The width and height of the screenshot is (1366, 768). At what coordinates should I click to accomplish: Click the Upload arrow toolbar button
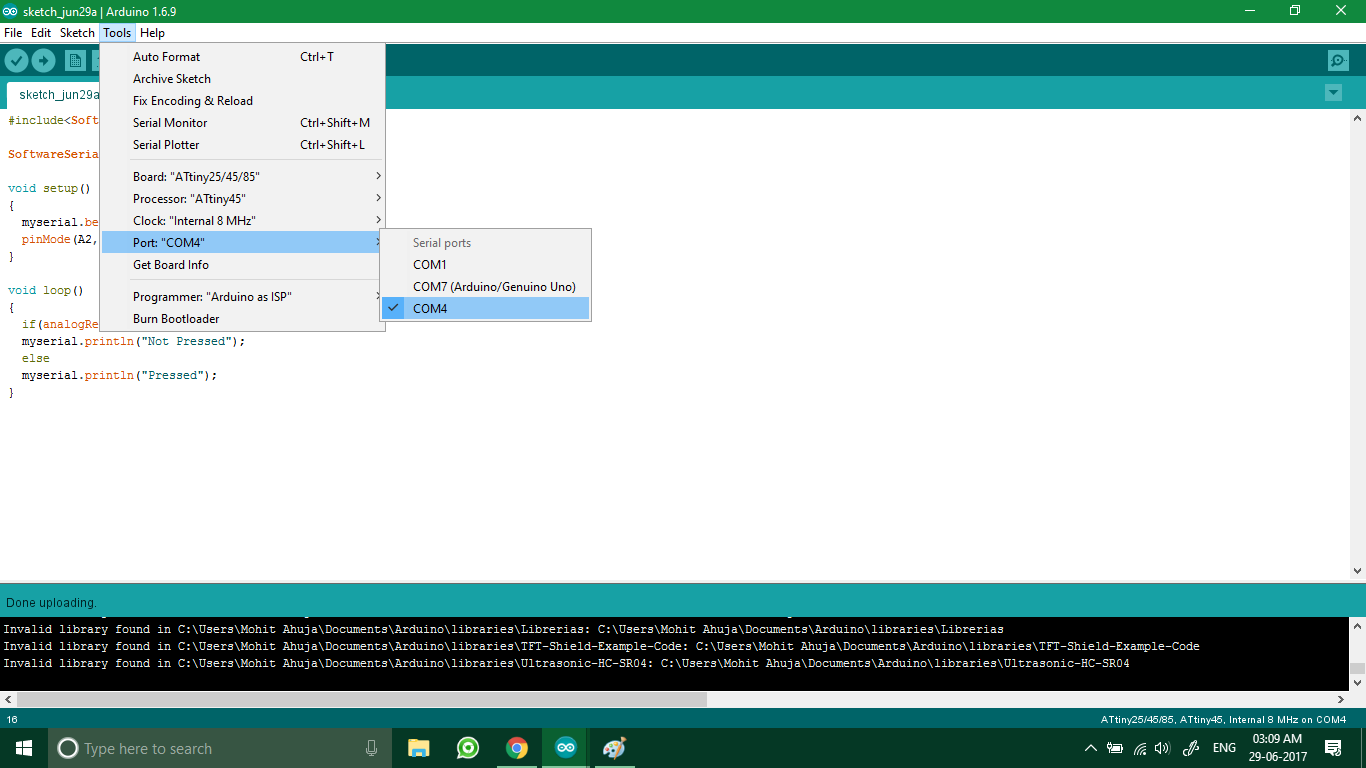(x=43, y=61)
